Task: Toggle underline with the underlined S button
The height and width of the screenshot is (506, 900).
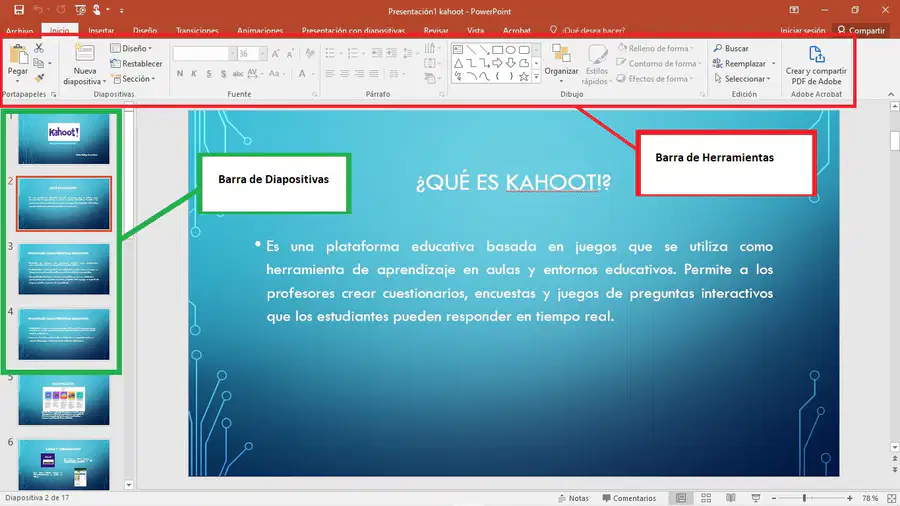Action: tap(209, 73)
